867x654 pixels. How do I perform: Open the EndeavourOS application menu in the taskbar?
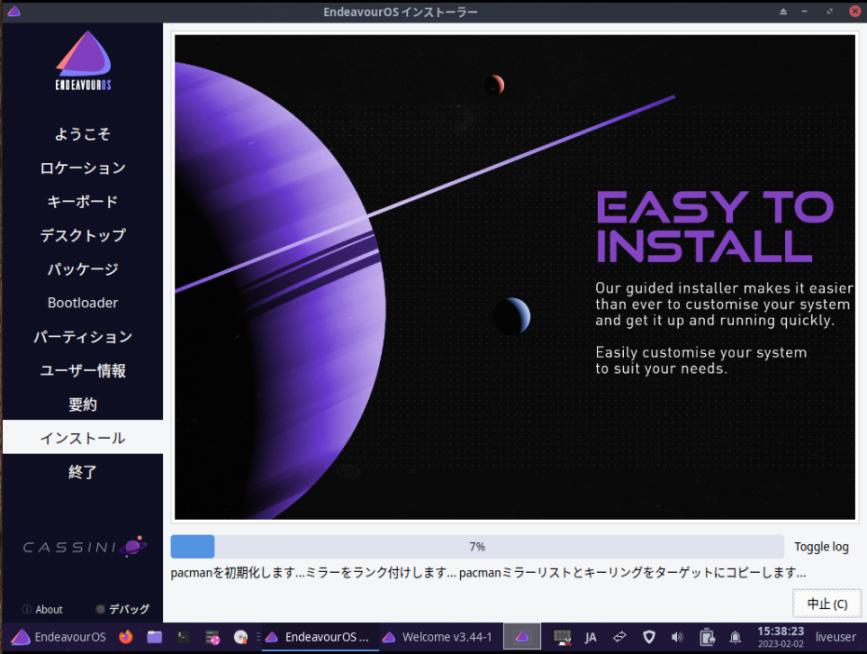59,637
